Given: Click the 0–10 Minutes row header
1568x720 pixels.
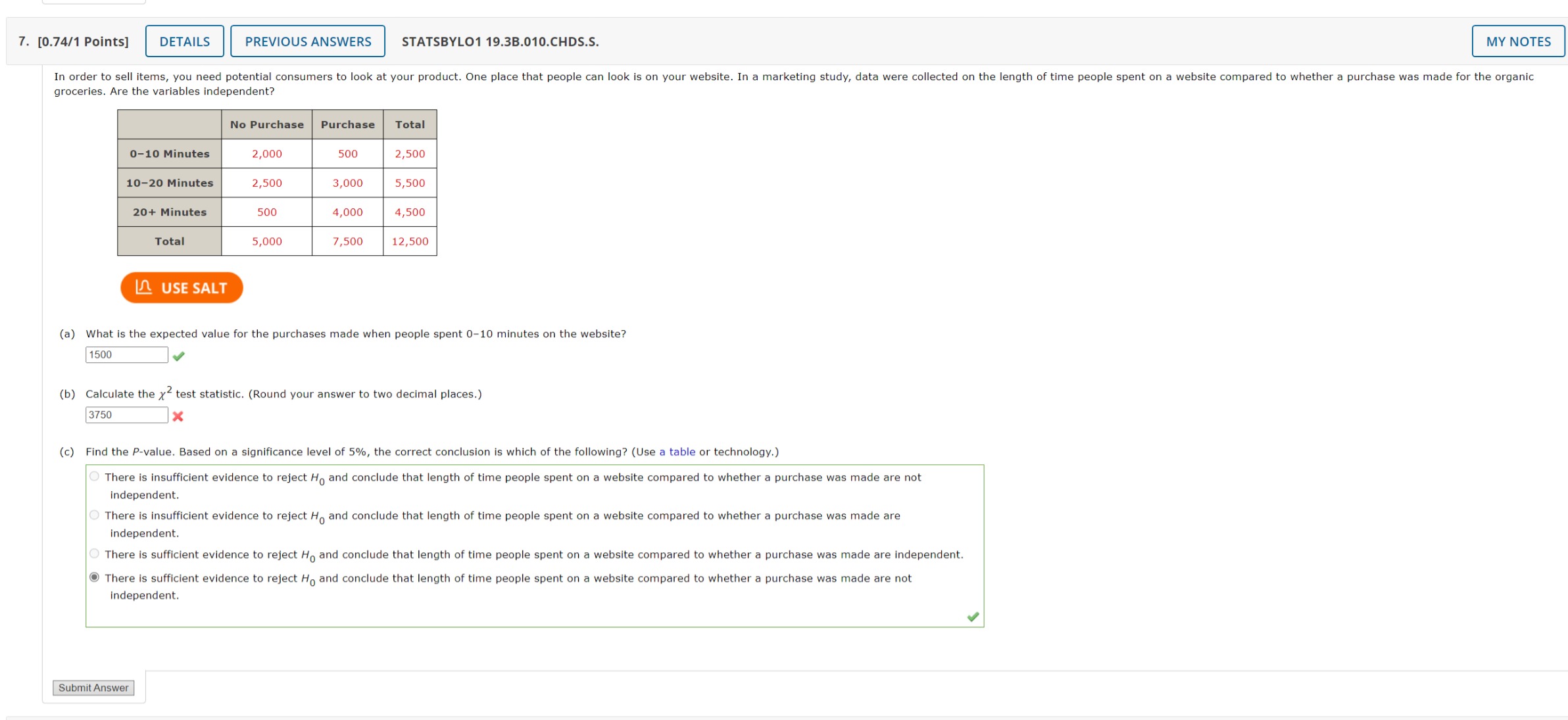Looking at the screenshot, I should (x=170, y=154).
